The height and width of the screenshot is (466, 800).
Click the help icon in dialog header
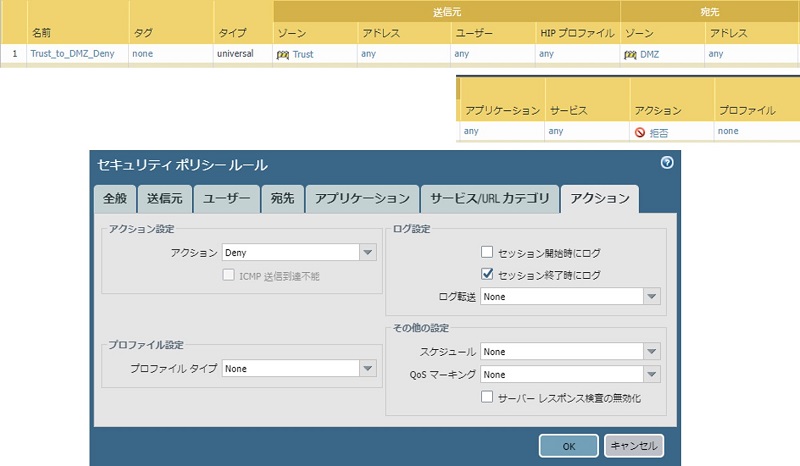tap(667, 162)
